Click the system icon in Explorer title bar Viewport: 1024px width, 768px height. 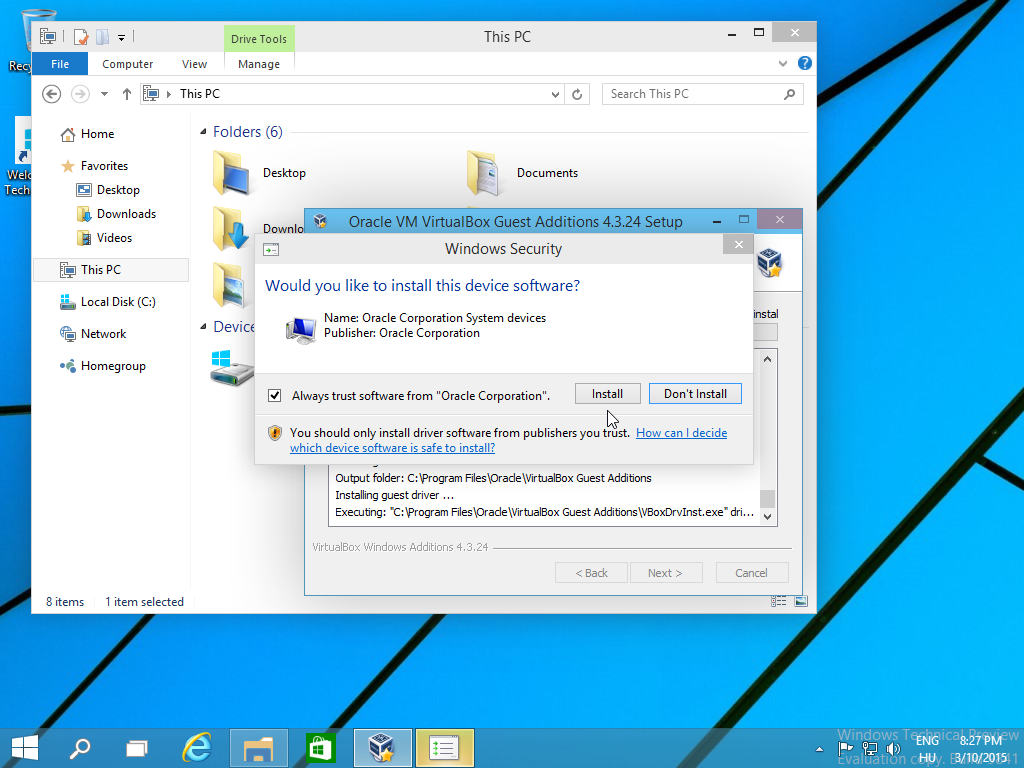coord(48,37)
